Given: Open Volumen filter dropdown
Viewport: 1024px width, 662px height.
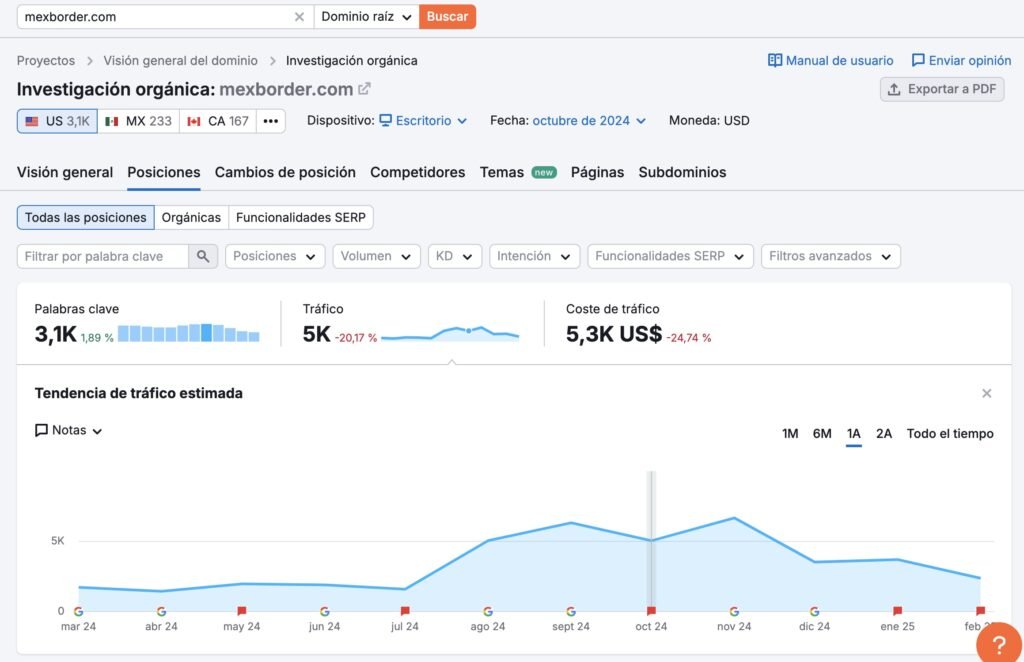Looking at the screenshot, I should coord(376,257).
